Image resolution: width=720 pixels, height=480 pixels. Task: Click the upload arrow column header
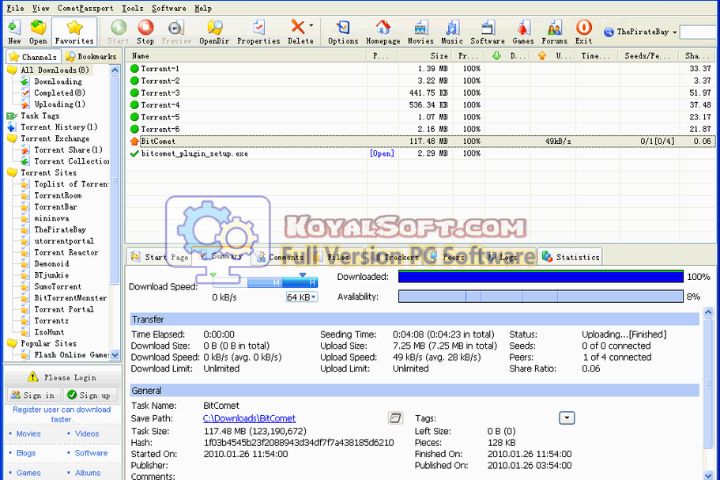coord(542,56)
